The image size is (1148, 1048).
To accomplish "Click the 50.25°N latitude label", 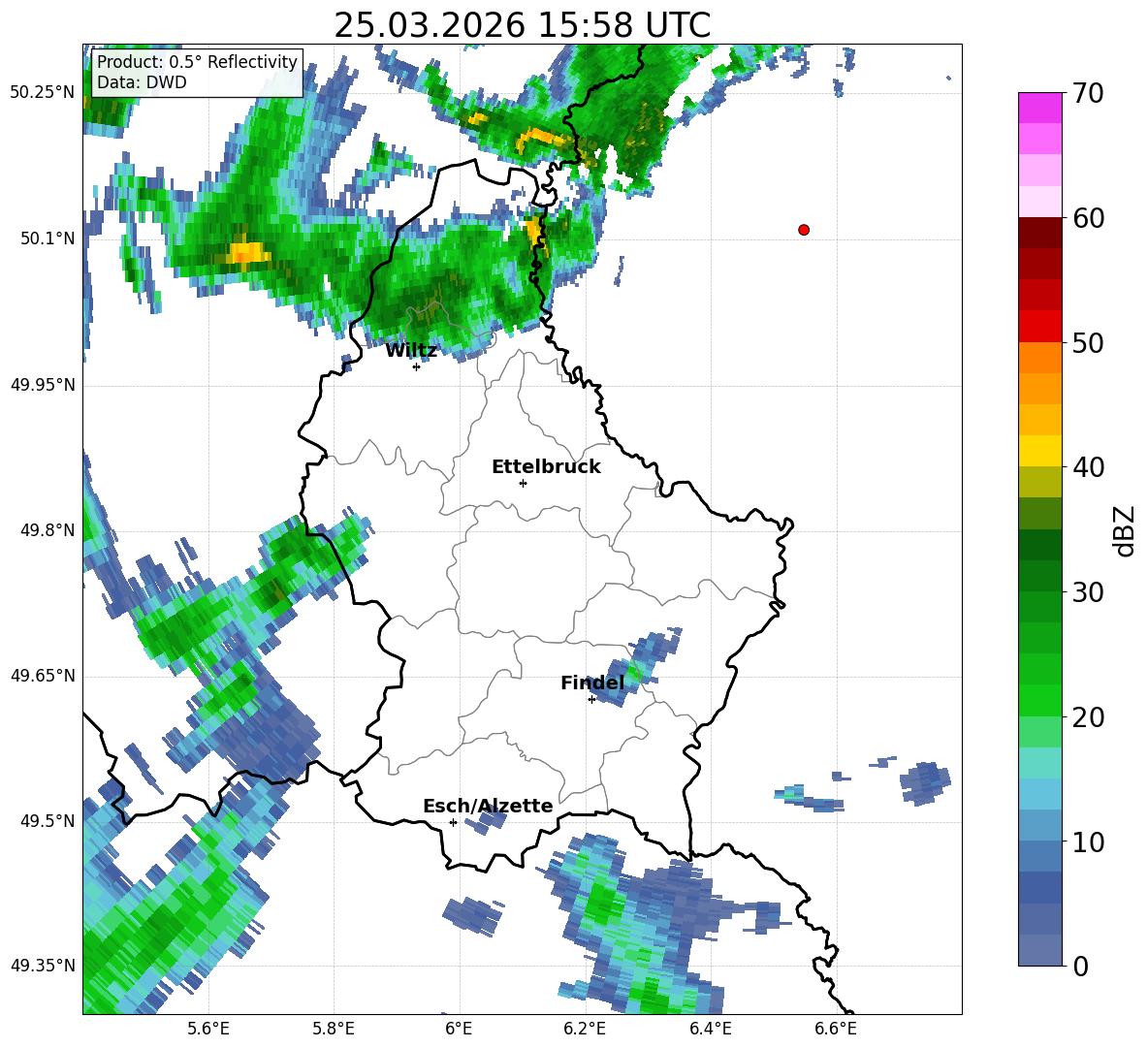I will point(43,93).
